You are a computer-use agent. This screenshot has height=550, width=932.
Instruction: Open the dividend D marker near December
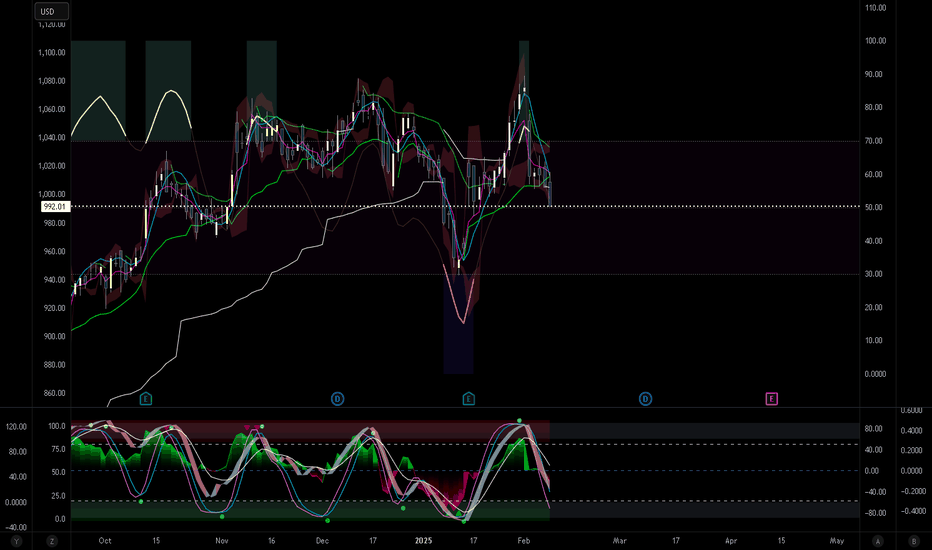tap(337, 399)
